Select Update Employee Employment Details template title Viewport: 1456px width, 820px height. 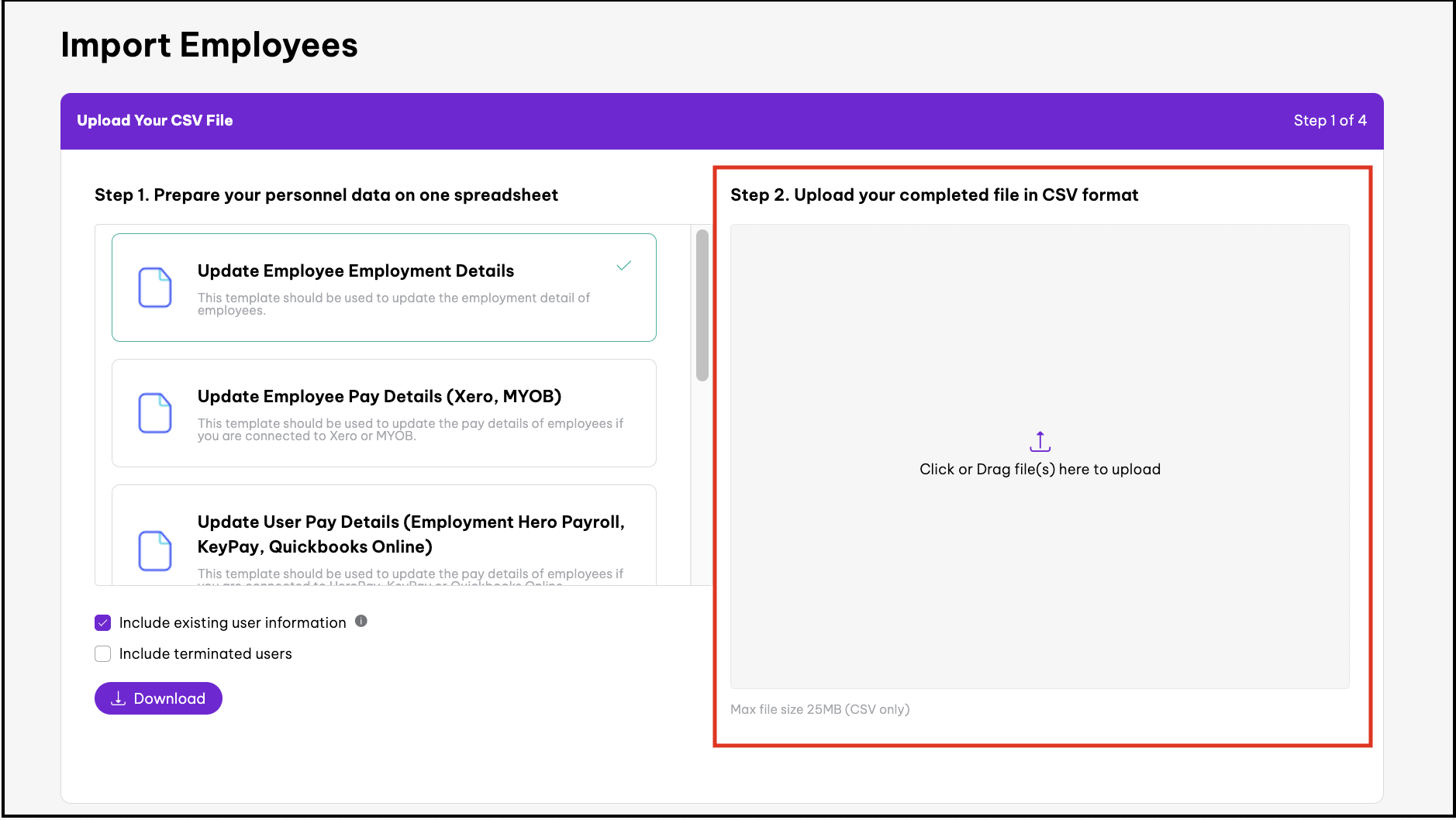coord(355,270)
